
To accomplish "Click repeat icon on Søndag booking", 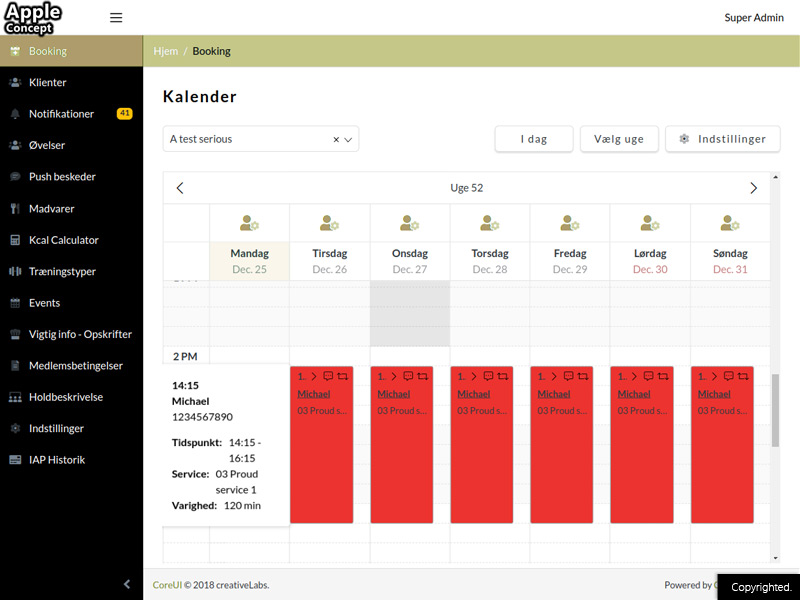I will point(743,376).
